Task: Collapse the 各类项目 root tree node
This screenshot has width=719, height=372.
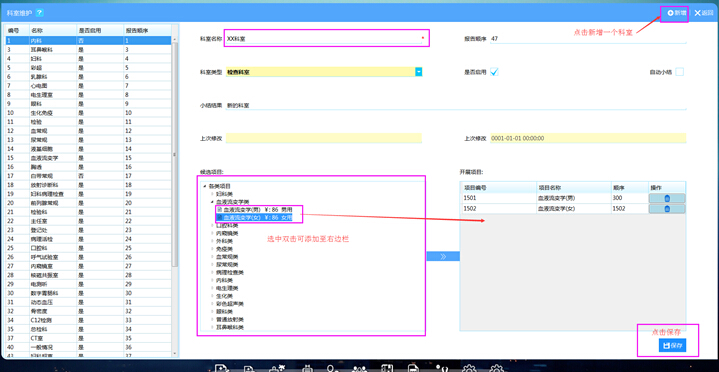Action: [204, 186]
